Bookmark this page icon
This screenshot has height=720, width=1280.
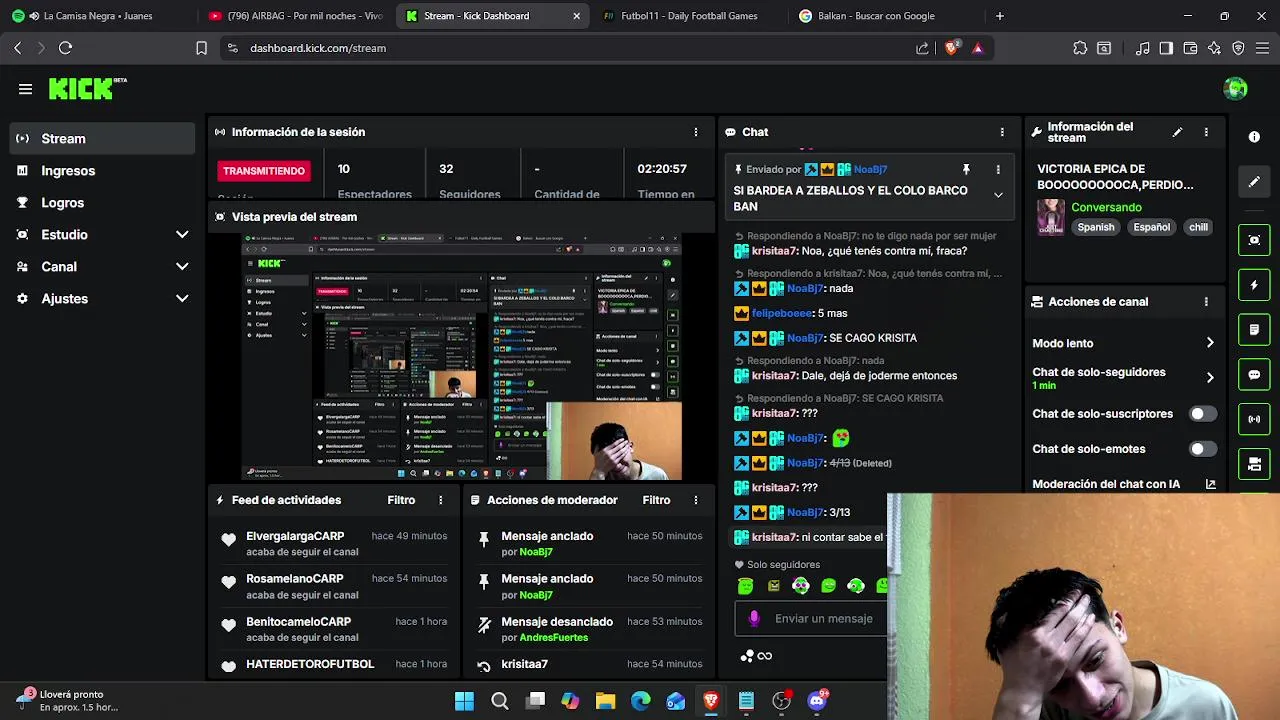click(201, 48)
